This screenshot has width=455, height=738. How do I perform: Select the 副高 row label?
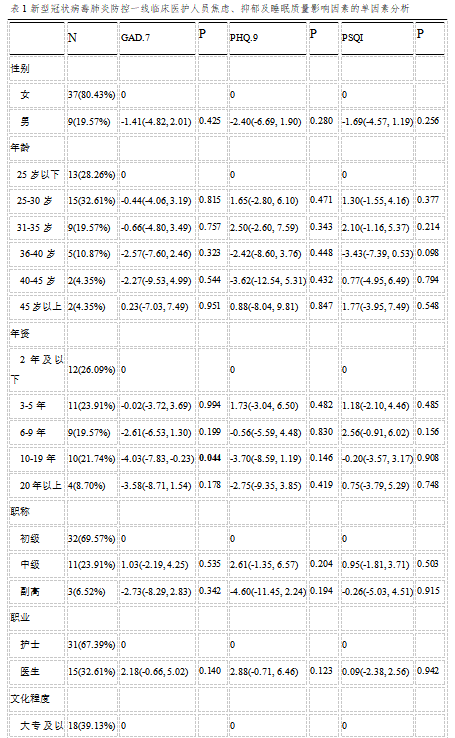[x=30, y=592]
